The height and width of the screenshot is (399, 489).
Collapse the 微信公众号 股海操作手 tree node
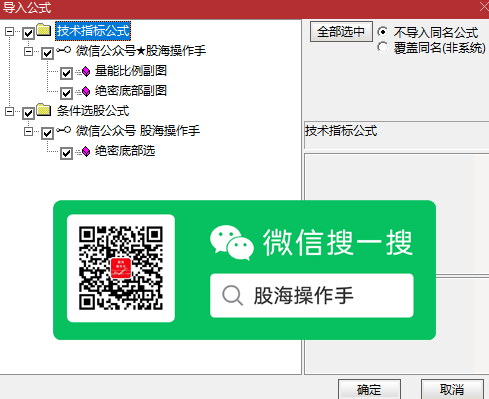(28, 132)
